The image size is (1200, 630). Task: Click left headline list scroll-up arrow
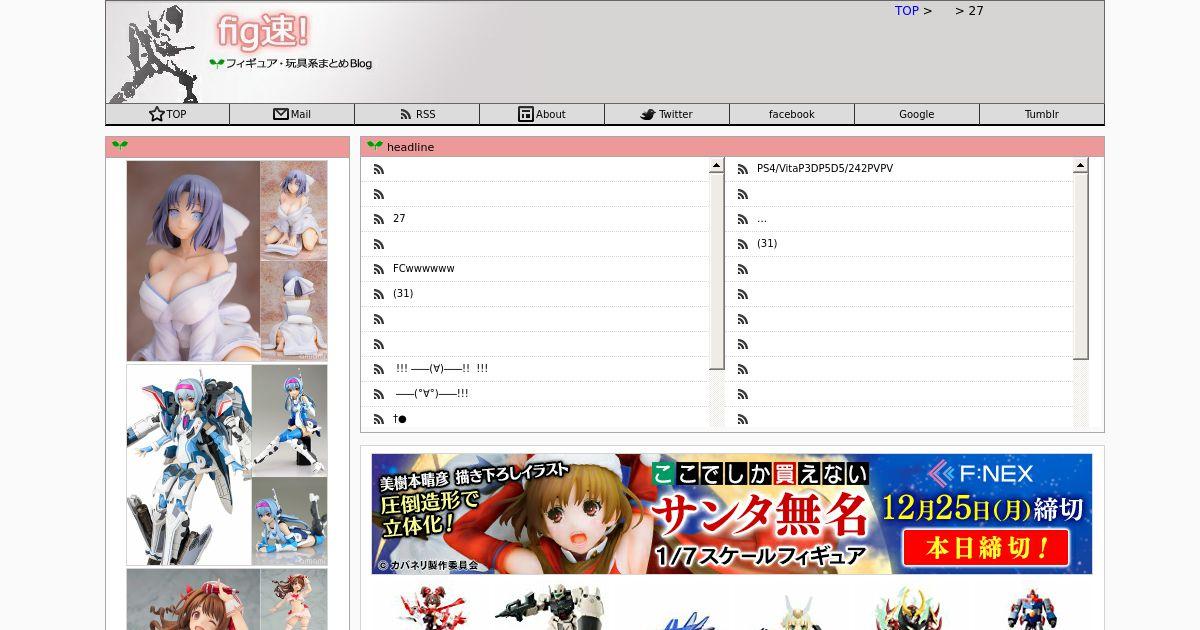tap(716, 166)
